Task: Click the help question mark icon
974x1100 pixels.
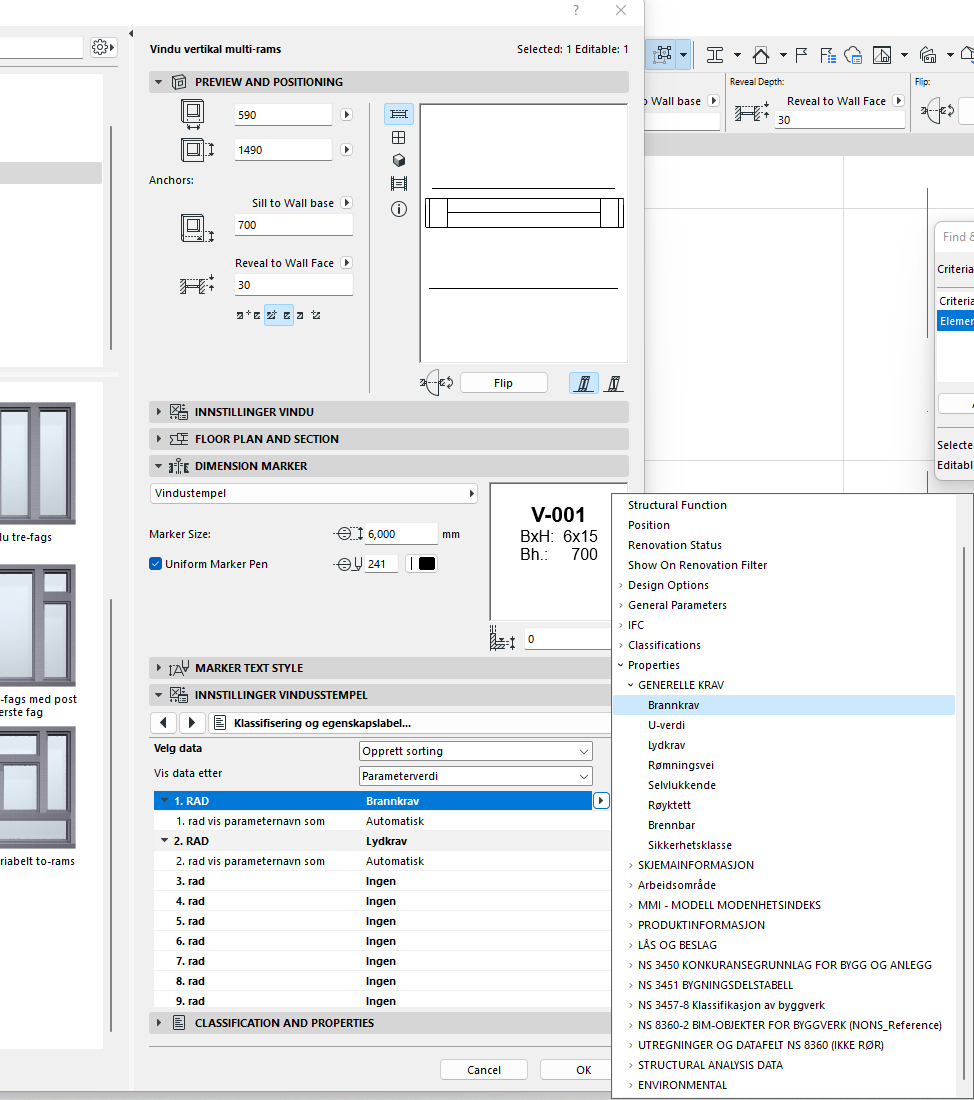Action: (x=575, y=11)
